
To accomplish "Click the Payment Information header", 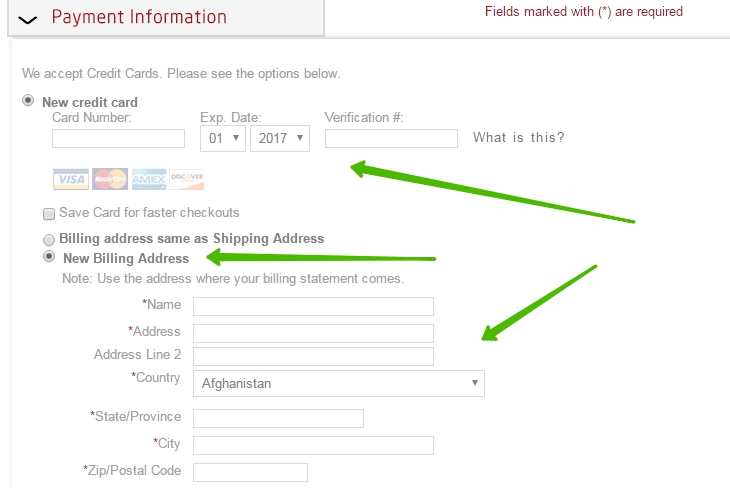I will [139, 18].
